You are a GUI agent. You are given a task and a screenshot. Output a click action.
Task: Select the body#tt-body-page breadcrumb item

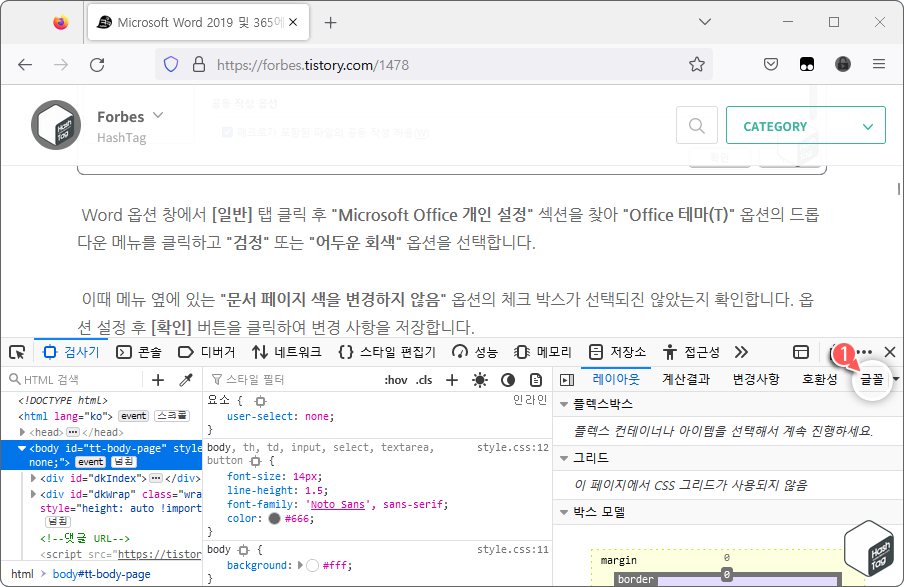coord(101,574)
